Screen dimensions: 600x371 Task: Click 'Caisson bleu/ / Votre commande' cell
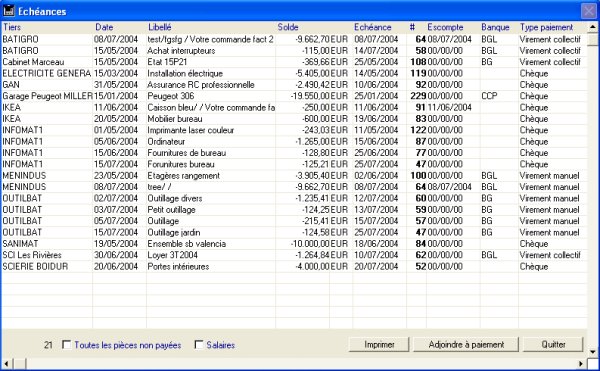coord(211,107)
